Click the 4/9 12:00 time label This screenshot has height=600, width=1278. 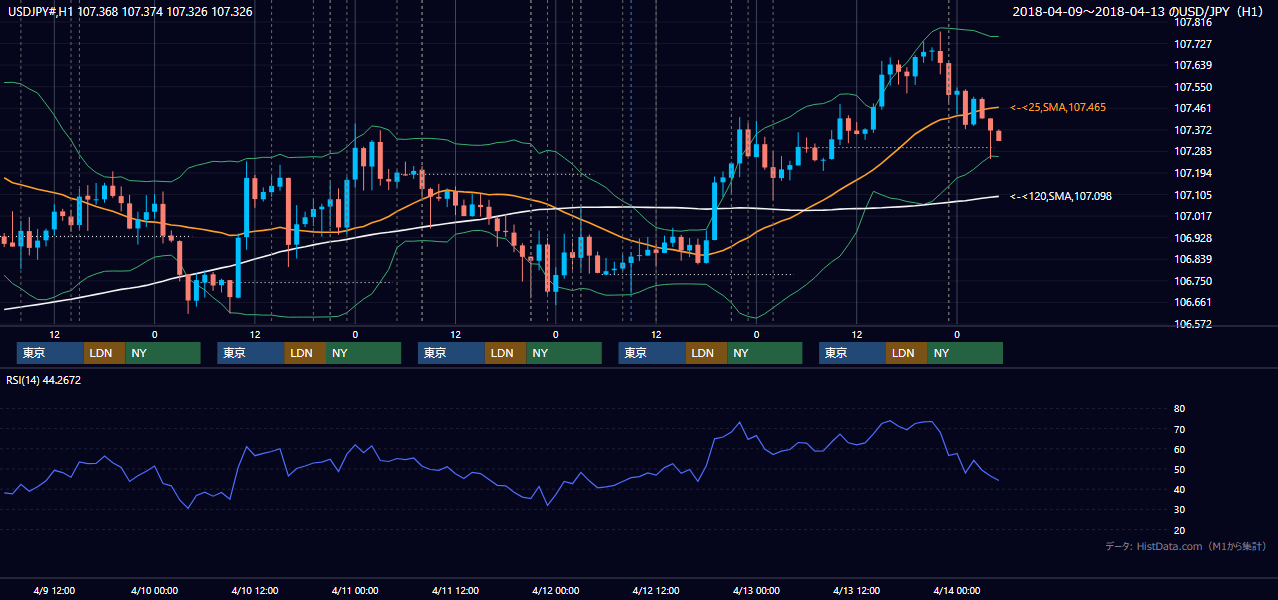coord(55,590)
